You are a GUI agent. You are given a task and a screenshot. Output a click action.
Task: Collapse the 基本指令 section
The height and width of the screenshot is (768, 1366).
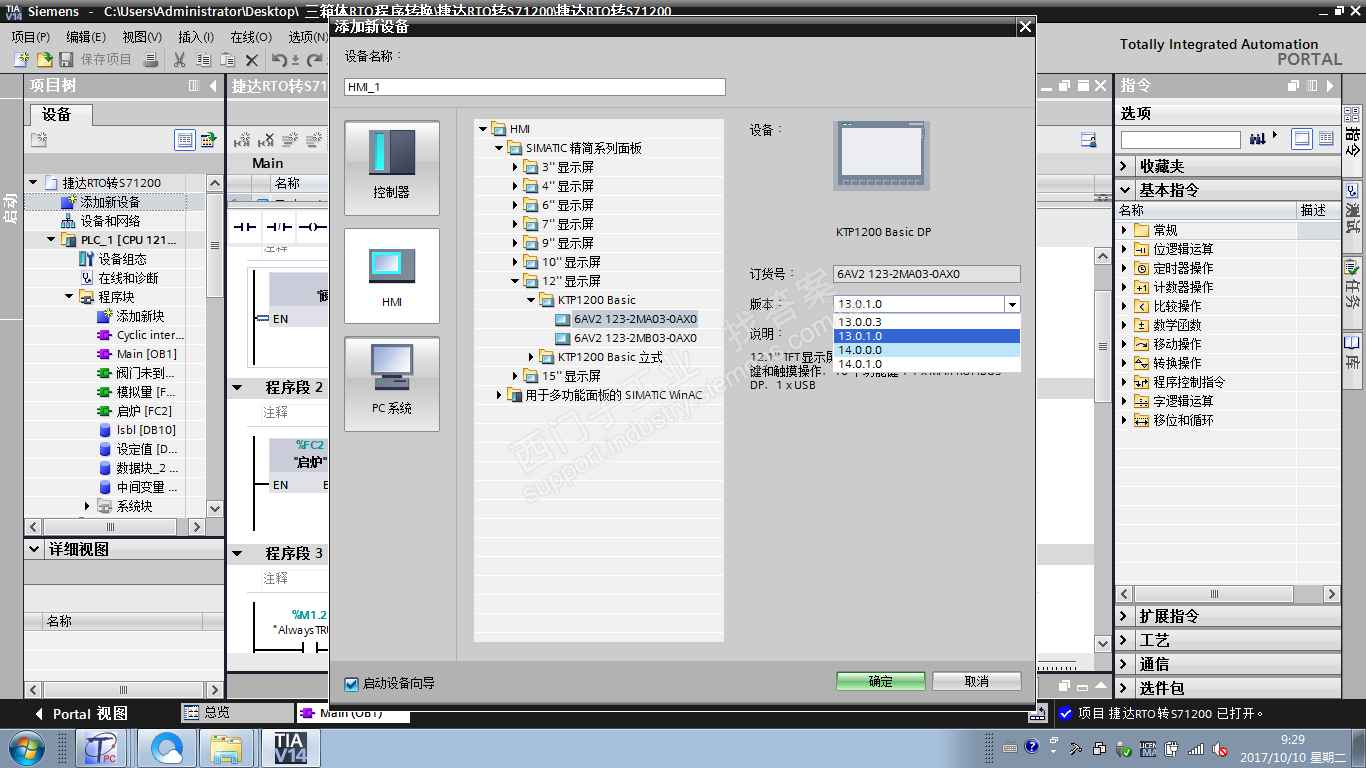click(x=1126, y=190)
